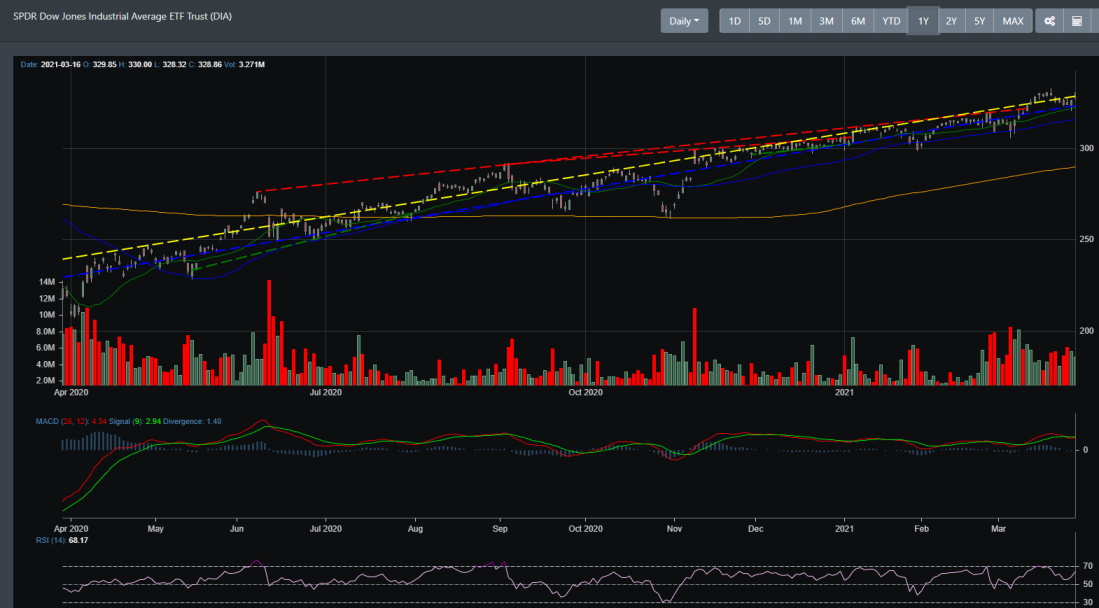Display full history with MAX
The height and width of the screenshot is (608, 1099).
click(1013, 21)
